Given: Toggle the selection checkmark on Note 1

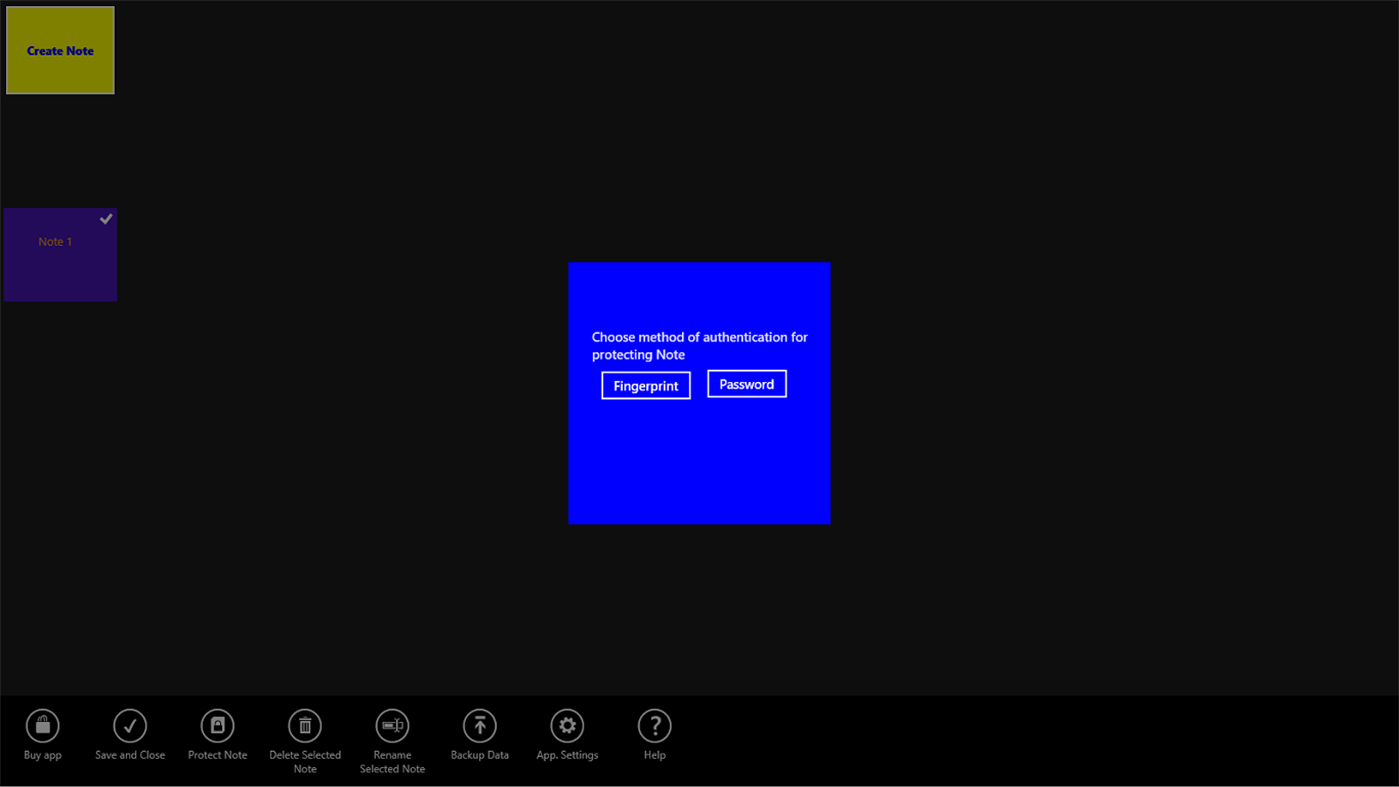Looking at the screenshot, I should click(106, 218).
